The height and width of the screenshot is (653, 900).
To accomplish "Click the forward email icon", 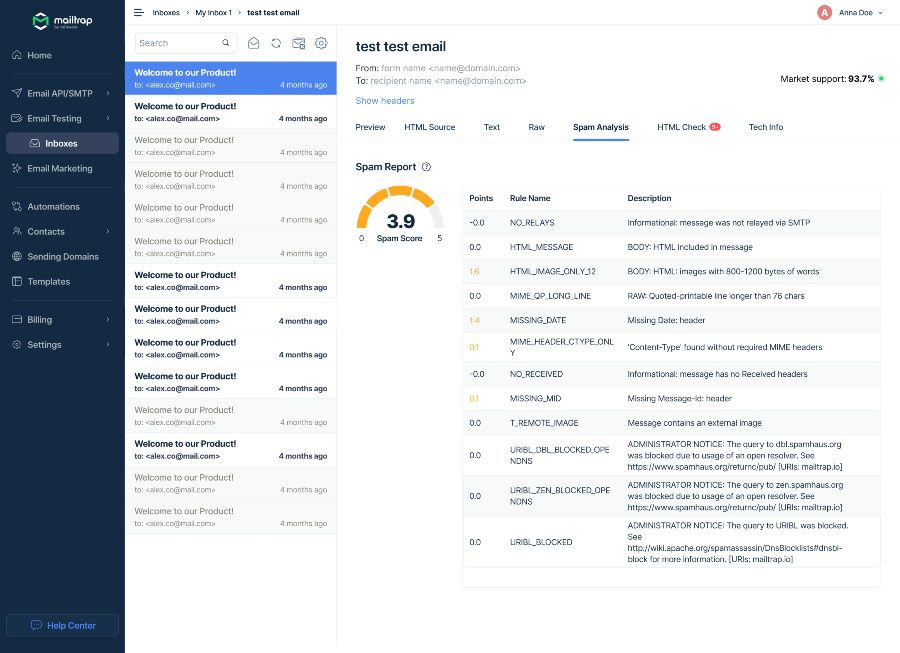I will coord(298,43).
